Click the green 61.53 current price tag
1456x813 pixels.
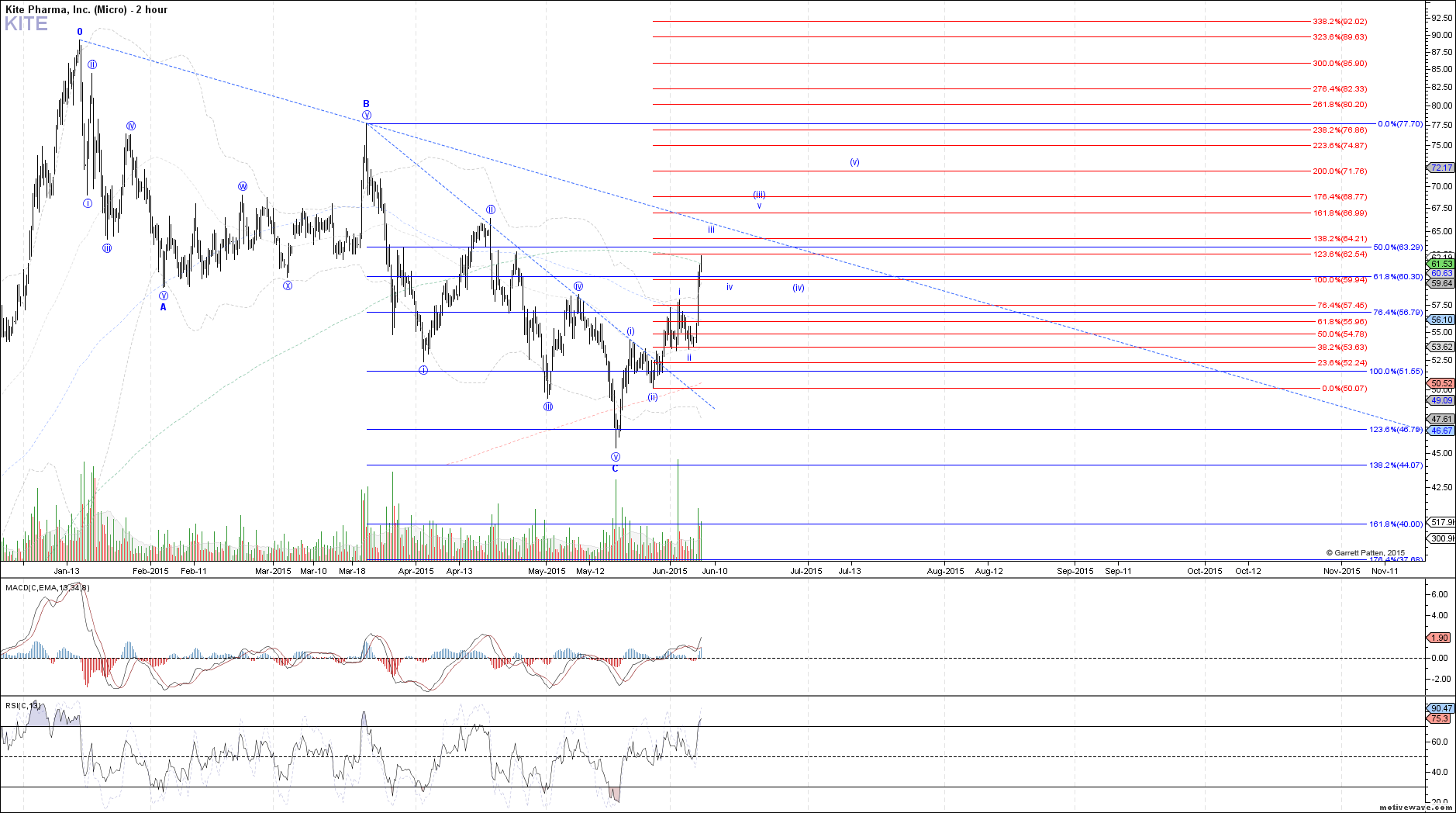pyautogui.click(x=1440, y=265)
